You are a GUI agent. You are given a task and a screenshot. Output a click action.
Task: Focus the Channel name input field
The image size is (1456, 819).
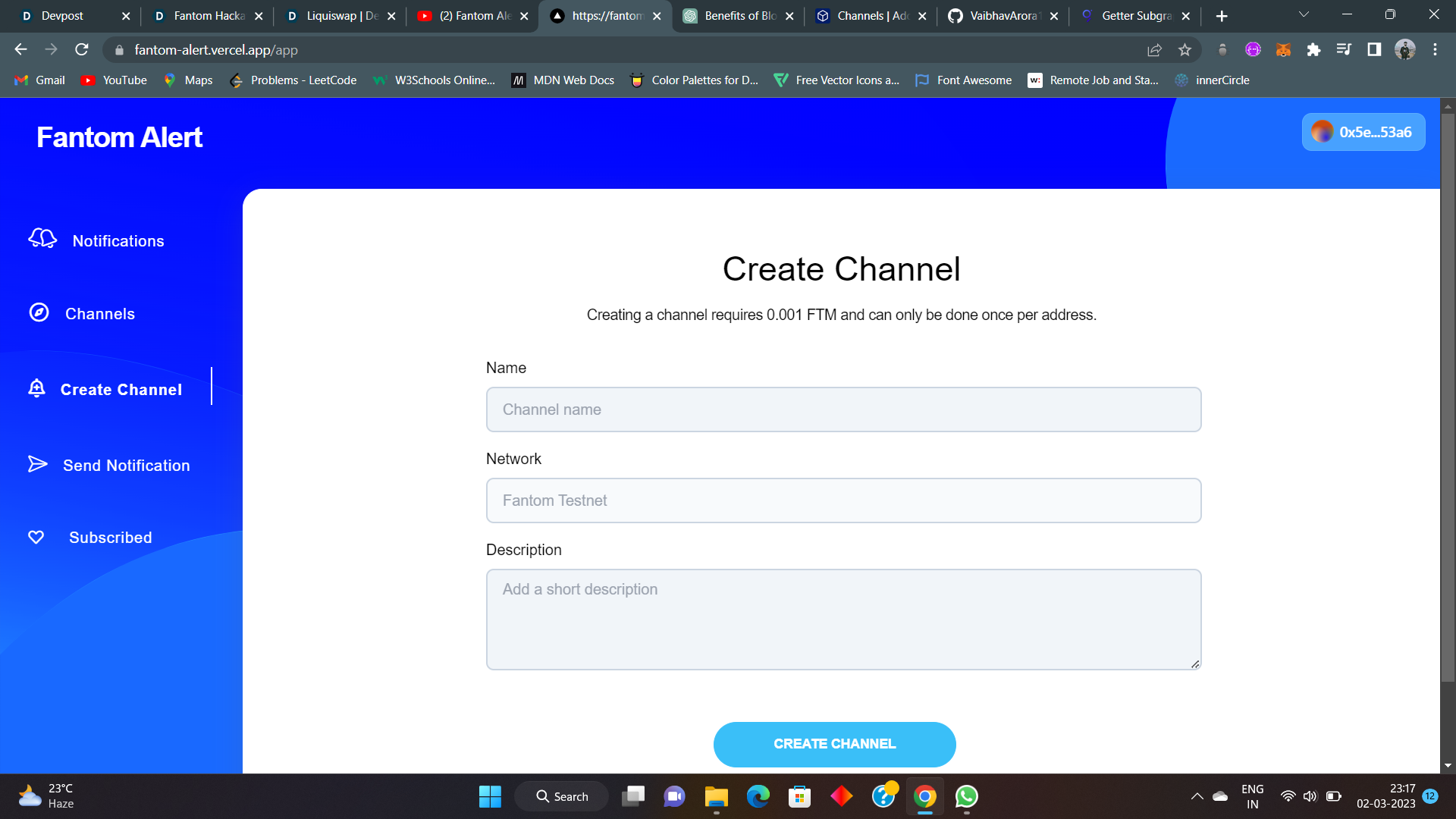pyautogui.click(x=843, y=409)
